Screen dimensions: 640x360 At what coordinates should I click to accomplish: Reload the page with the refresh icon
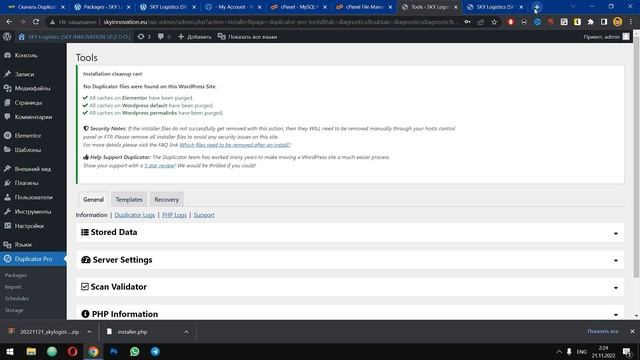tap(36, 22)
